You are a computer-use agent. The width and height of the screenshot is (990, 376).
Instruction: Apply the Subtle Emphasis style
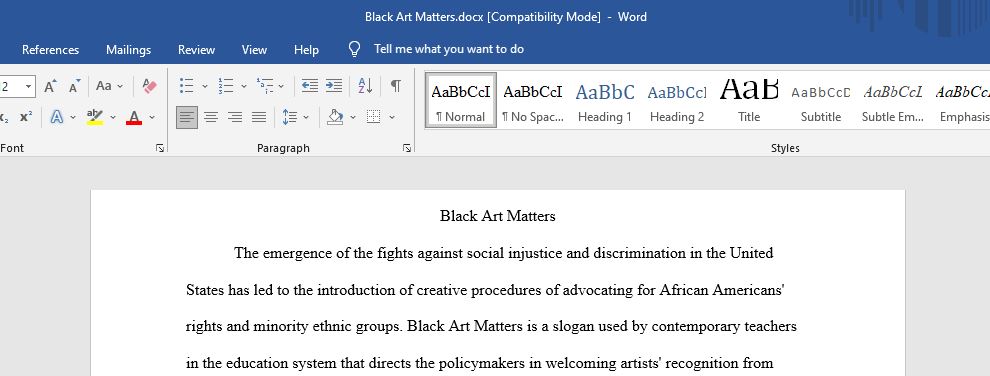coord(893,100)
